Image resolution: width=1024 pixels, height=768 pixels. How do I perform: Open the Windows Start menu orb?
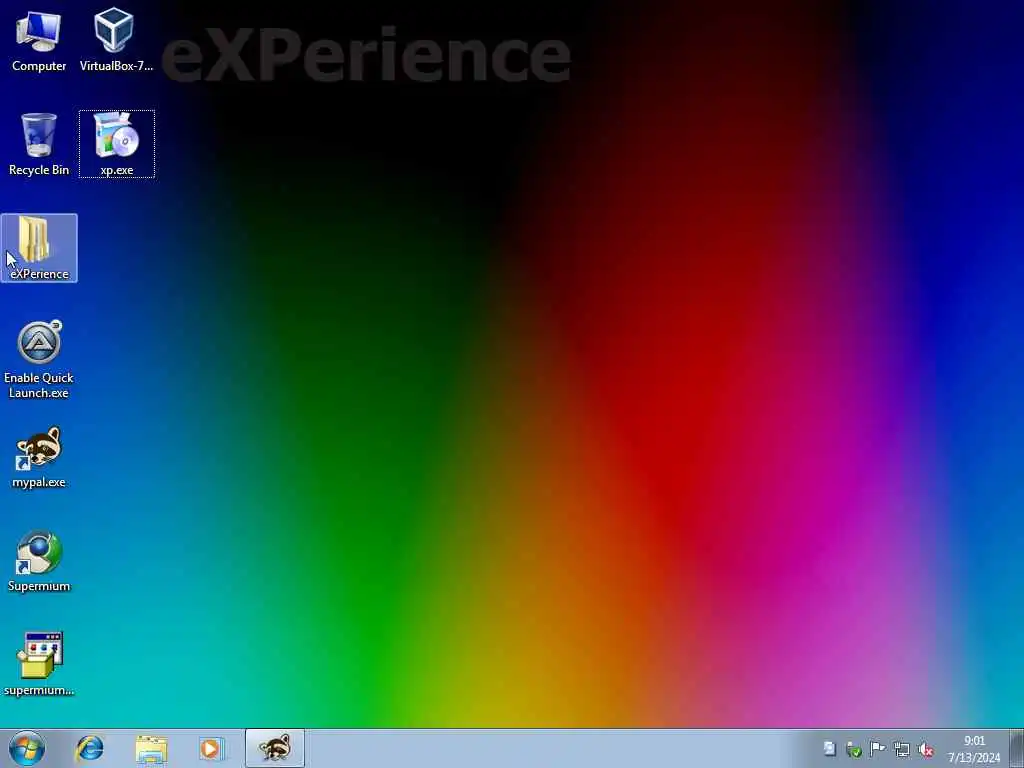(27, 748)
